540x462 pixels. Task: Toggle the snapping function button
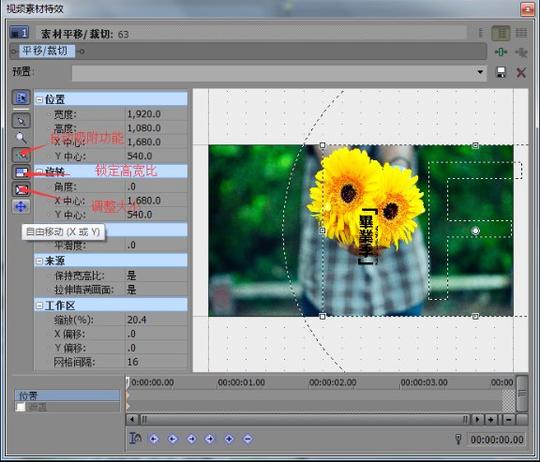point(21,155)
